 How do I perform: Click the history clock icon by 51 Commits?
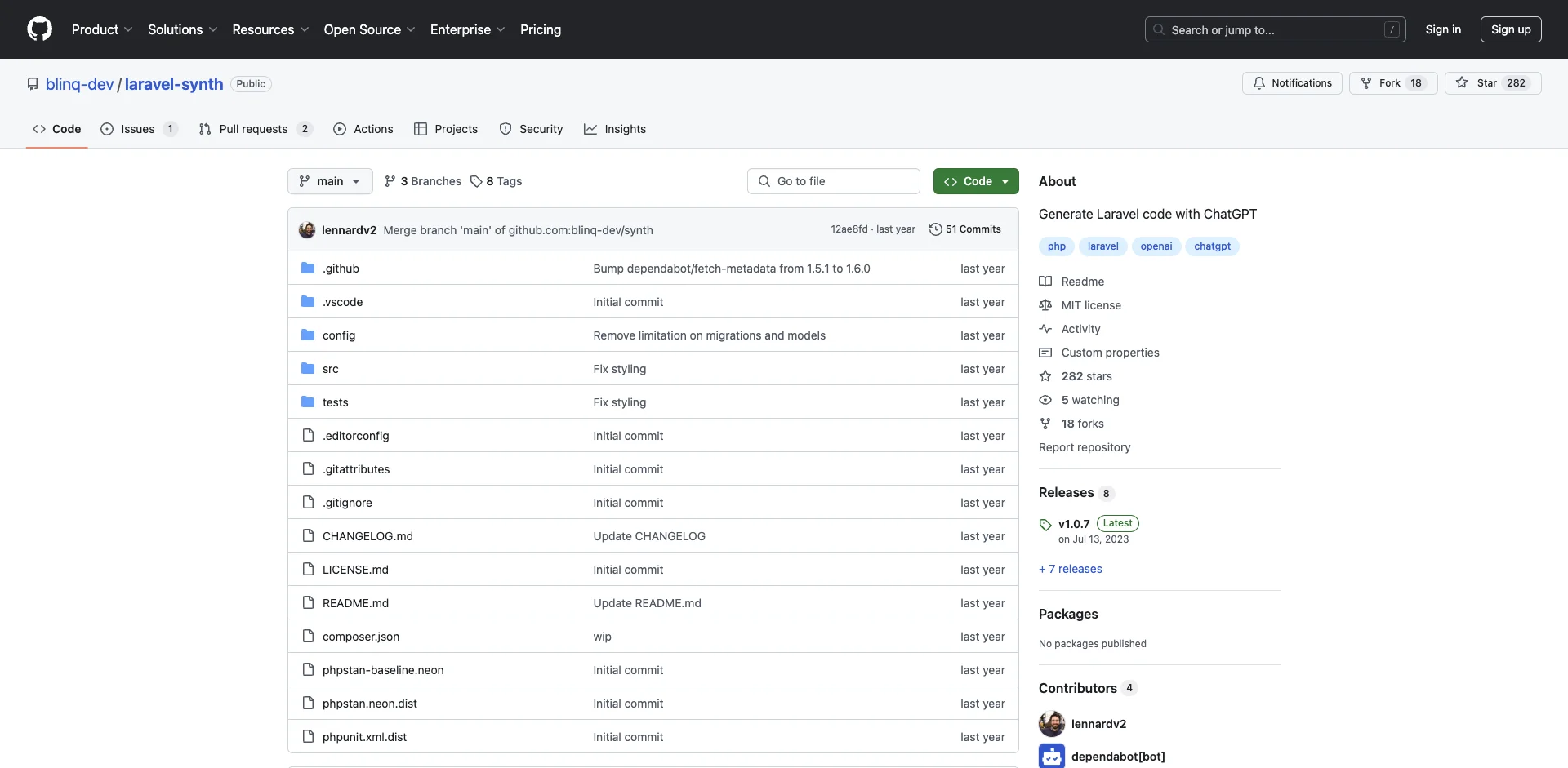(x=936, y=229)
